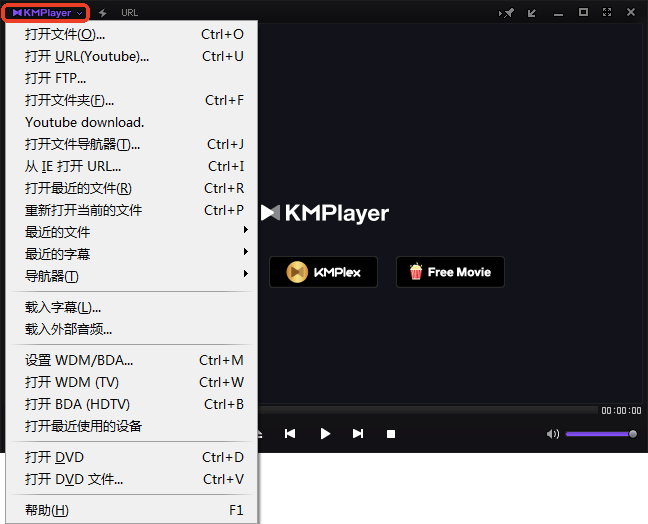This screenshot has height=524, width=648.
Task: Click the purple volume slider
Action: (x=598, y=434)
